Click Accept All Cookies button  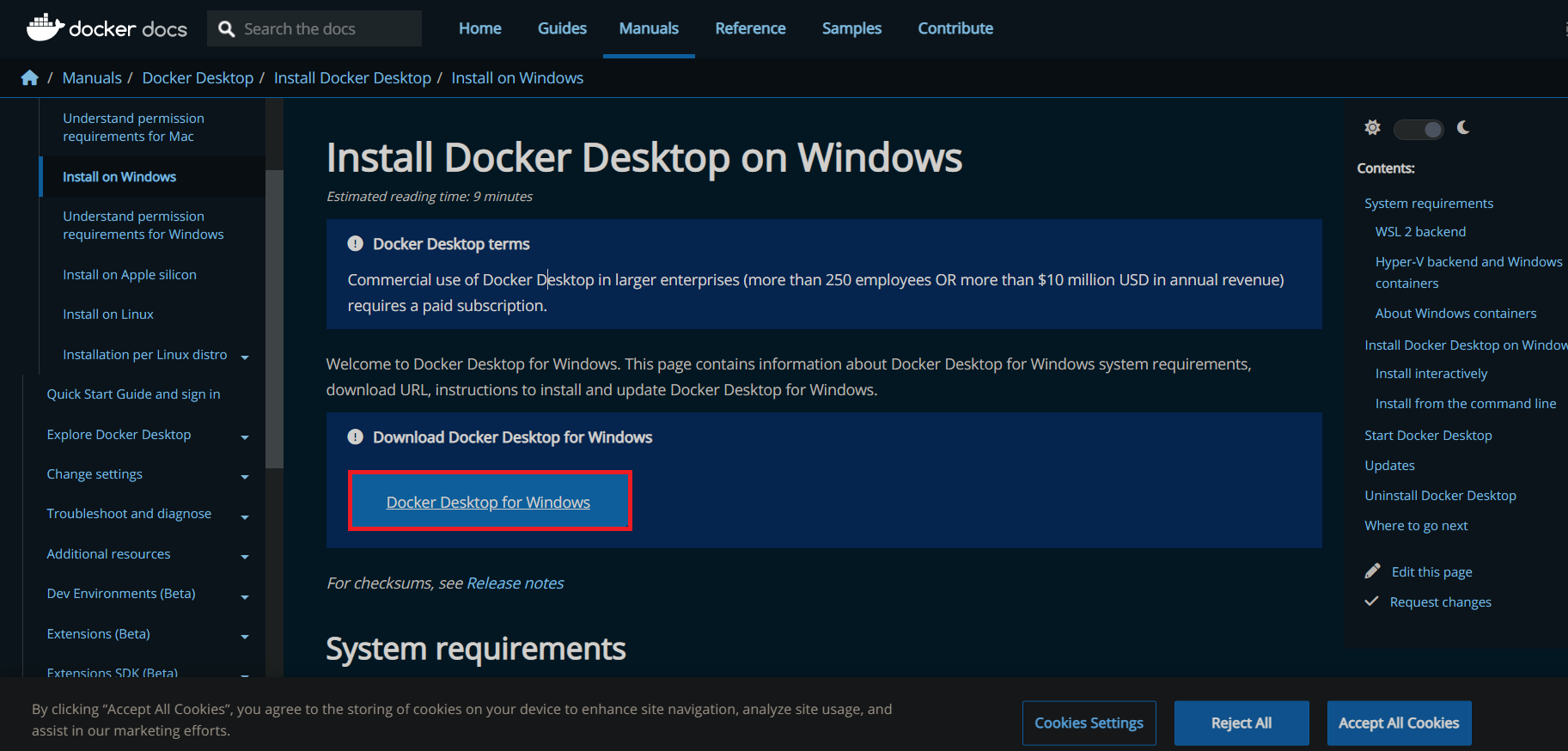(1399, 723)
